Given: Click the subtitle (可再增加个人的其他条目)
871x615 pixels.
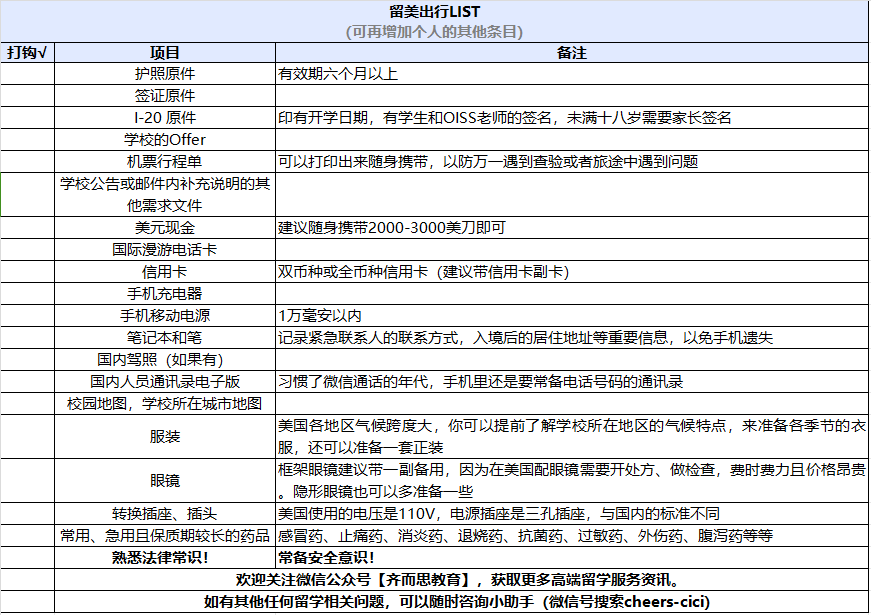Looking at the screenshot, I should (x=434, y=32).
